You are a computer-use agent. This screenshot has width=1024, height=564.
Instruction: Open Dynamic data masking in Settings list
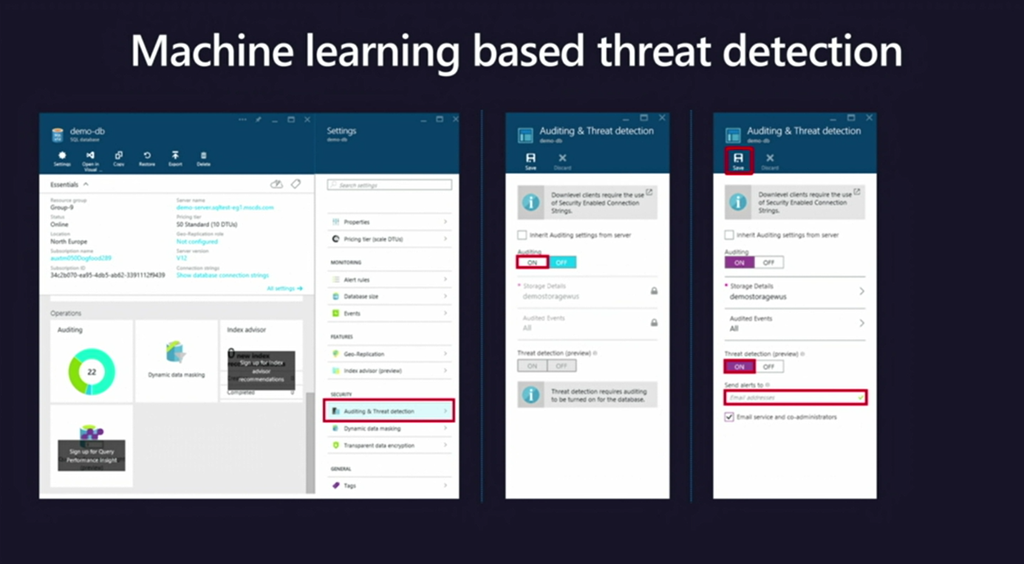coord(390,429)
